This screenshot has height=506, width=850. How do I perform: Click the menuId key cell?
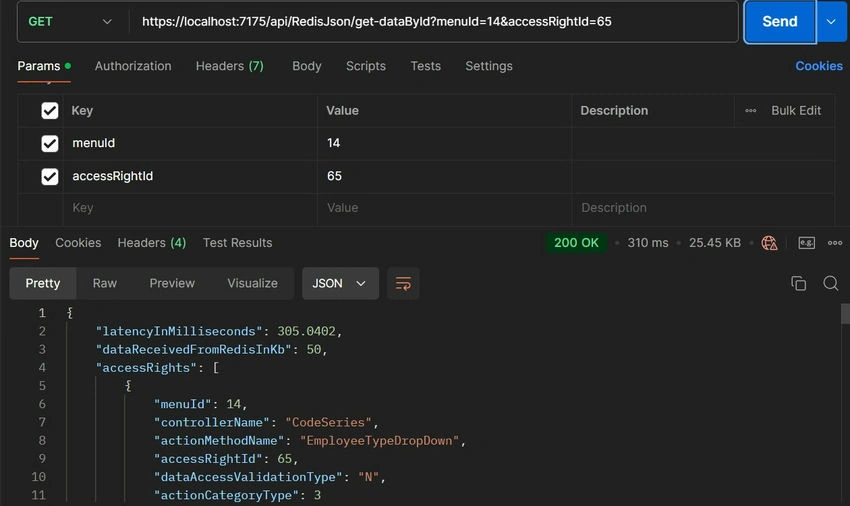click(190, 143)
